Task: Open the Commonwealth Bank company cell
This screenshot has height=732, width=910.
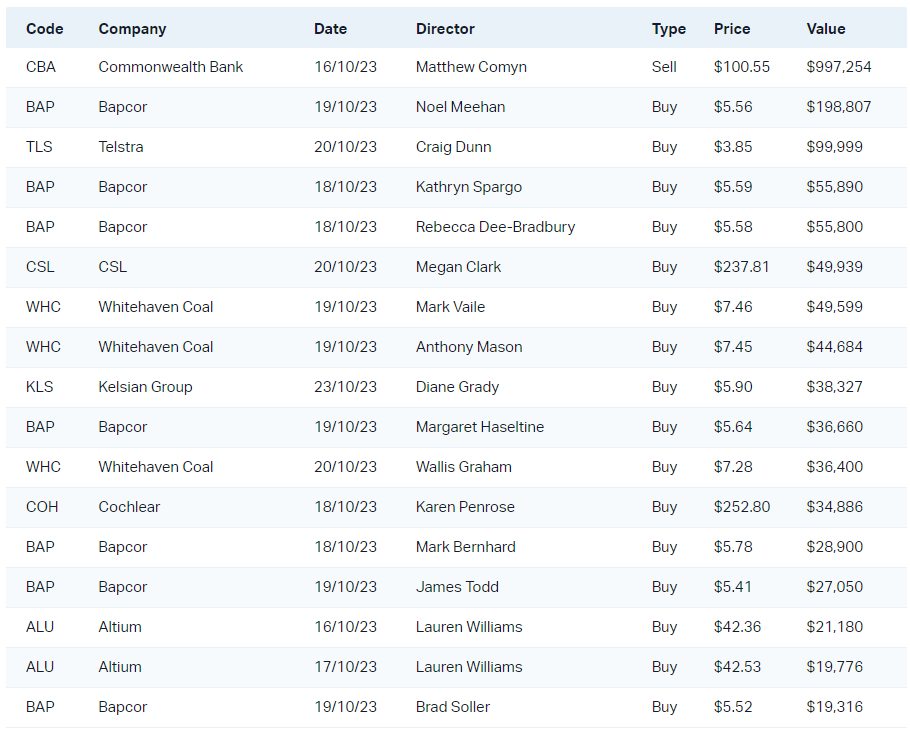Action: click(171, 67)
